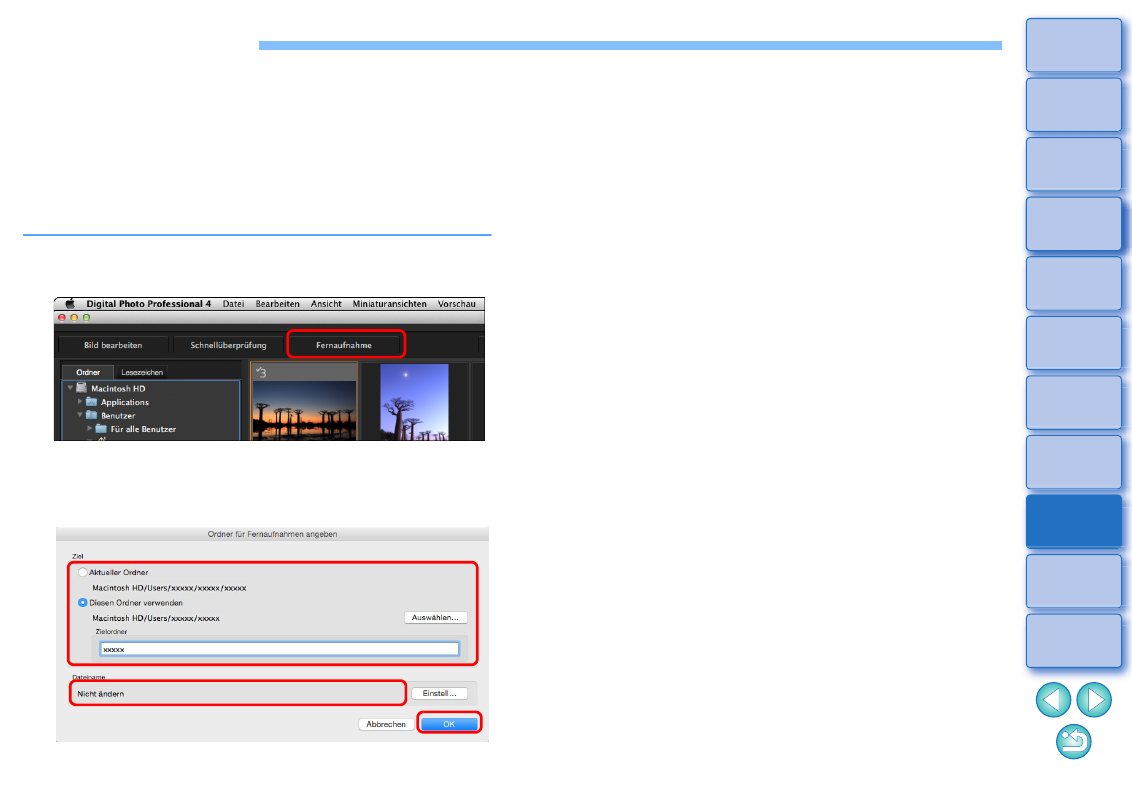Click the Für alle Benutzer tree label
1132x800 pixels.
tap(143, 430)
